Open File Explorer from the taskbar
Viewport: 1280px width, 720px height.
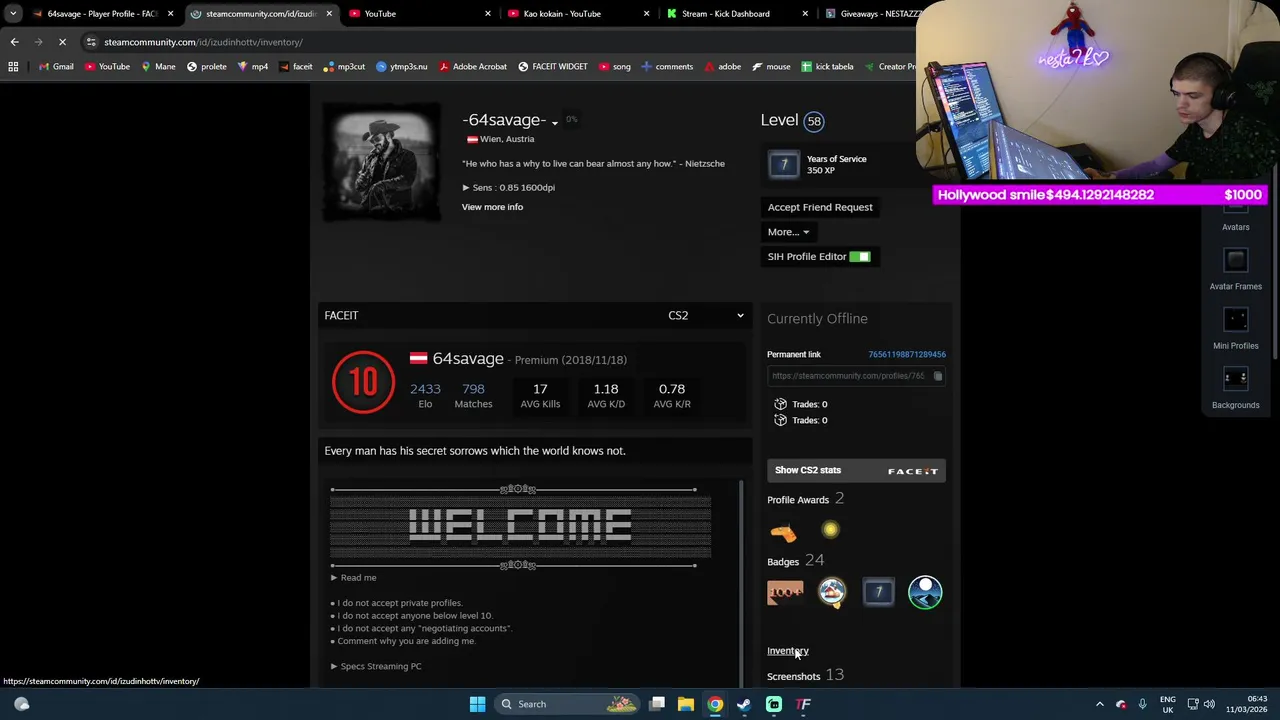click(686, 704)
